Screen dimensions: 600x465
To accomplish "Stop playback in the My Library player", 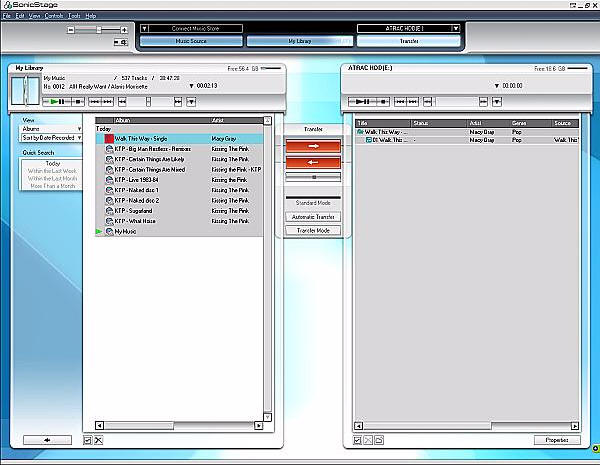I will point(77,101).
